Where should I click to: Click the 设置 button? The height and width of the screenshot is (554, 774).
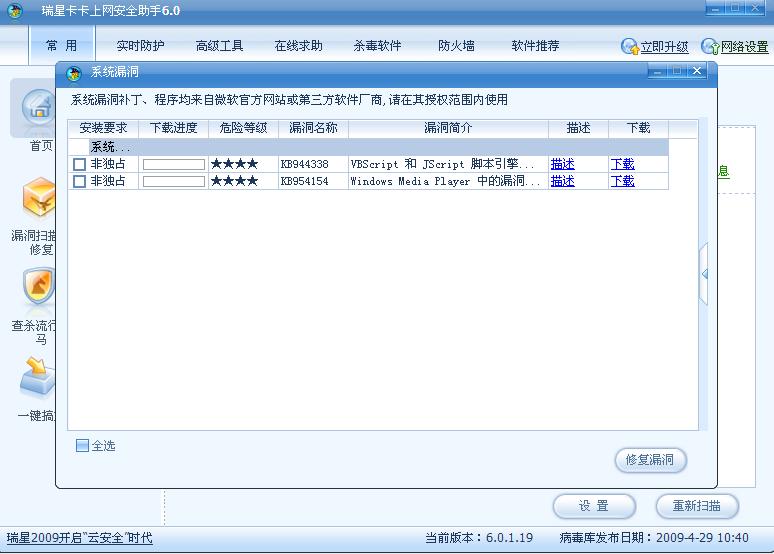tap(594, 506)
